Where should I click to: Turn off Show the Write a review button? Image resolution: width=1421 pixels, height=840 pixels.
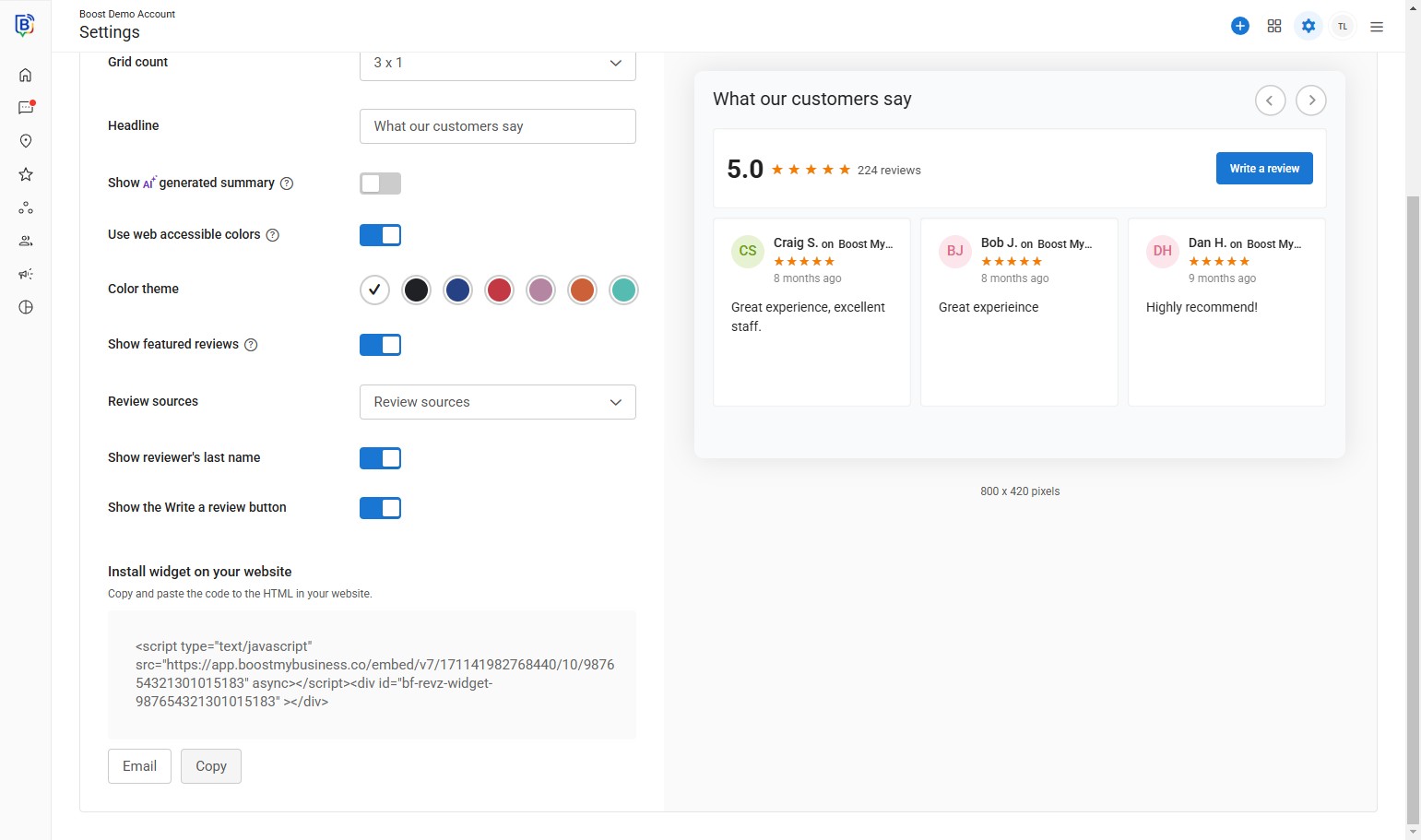coord(380,508)
